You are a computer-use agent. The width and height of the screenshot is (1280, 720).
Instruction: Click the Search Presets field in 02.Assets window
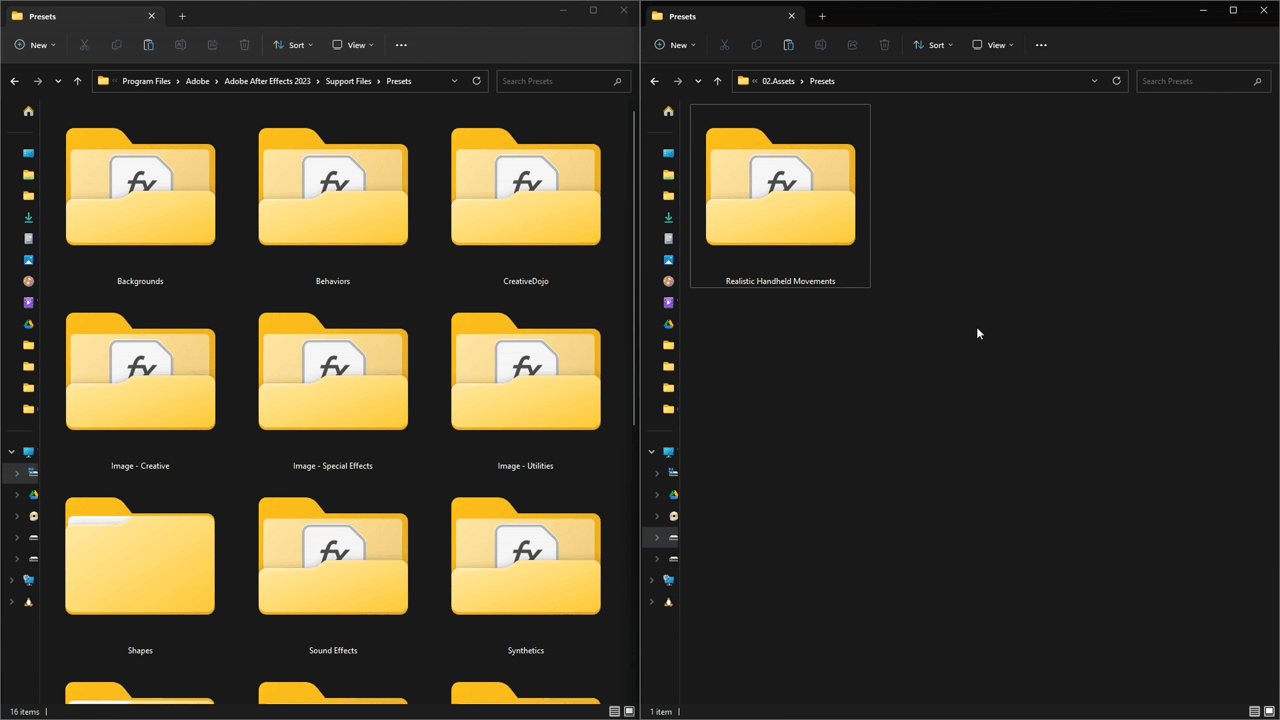coord(1203,81)
